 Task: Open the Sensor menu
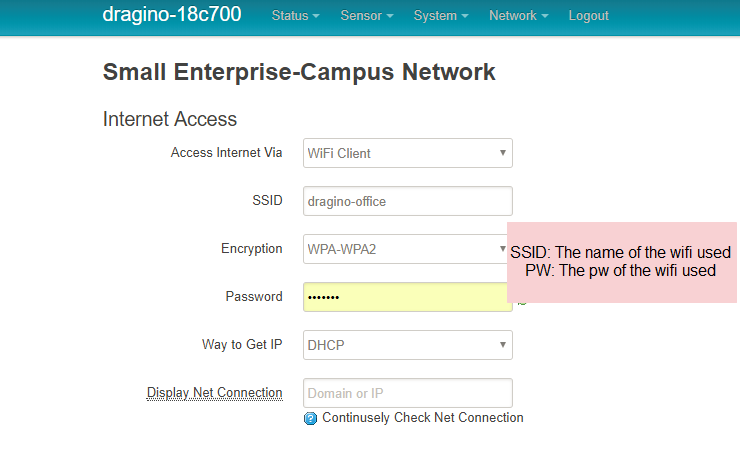click(x=367, y=16)
